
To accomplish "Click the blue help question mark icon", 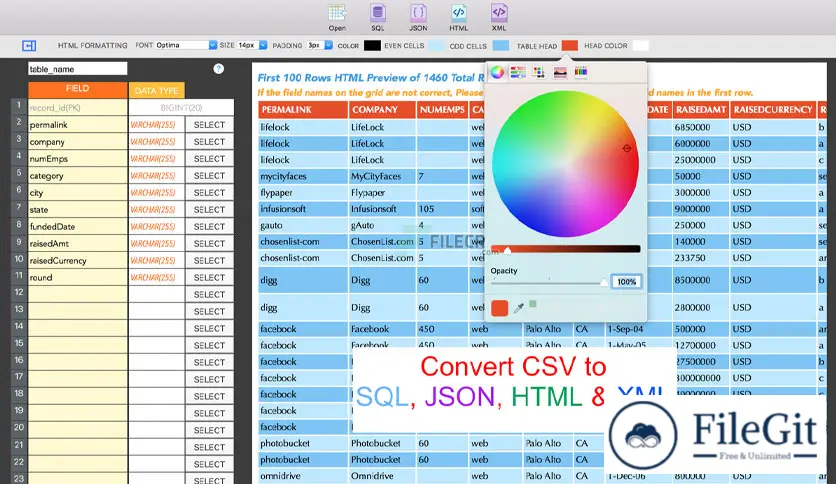I will (x=218, y=69).
